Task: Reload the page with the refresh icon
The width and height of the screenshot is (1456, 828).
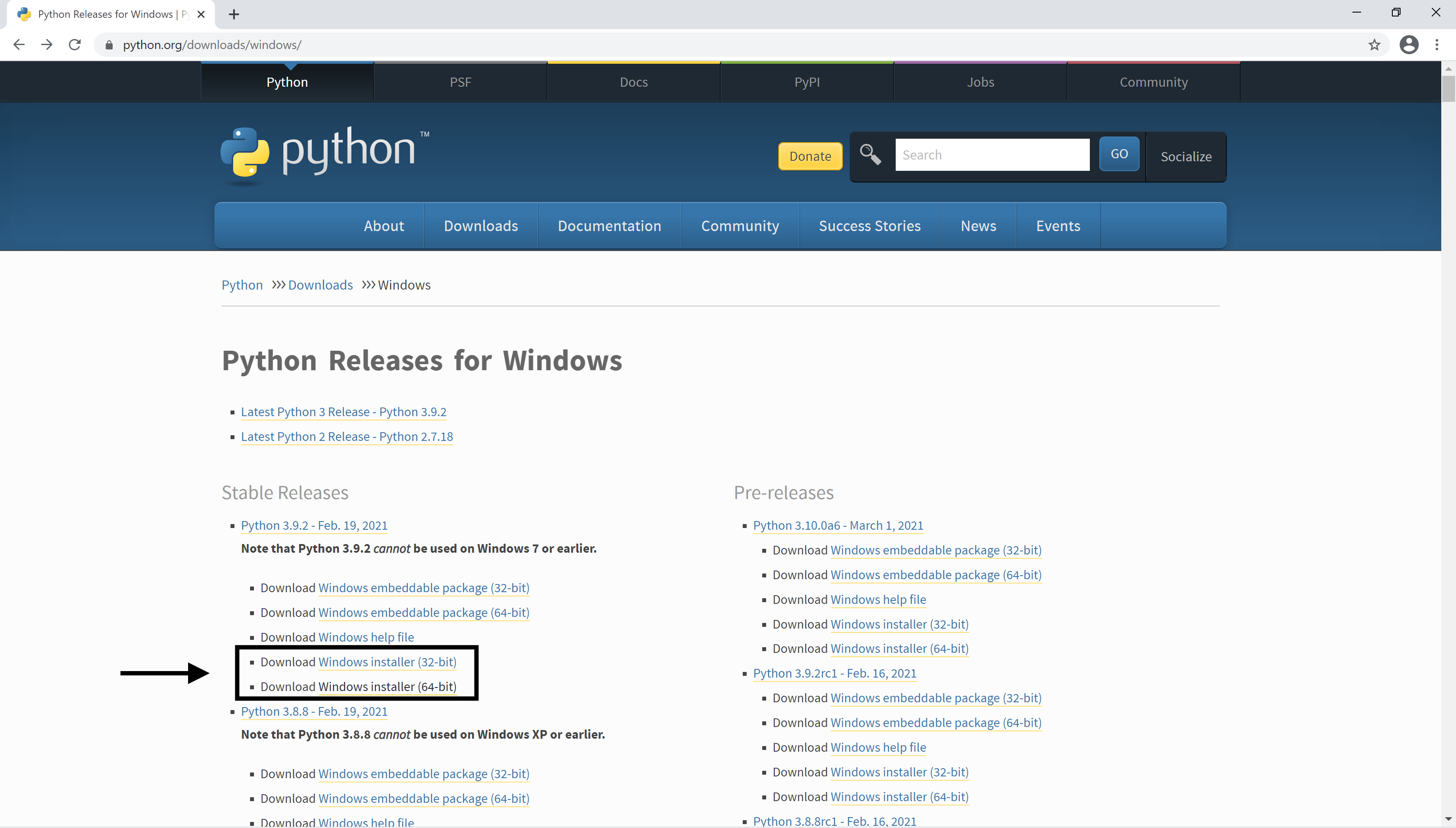Action: pos(75,44)
